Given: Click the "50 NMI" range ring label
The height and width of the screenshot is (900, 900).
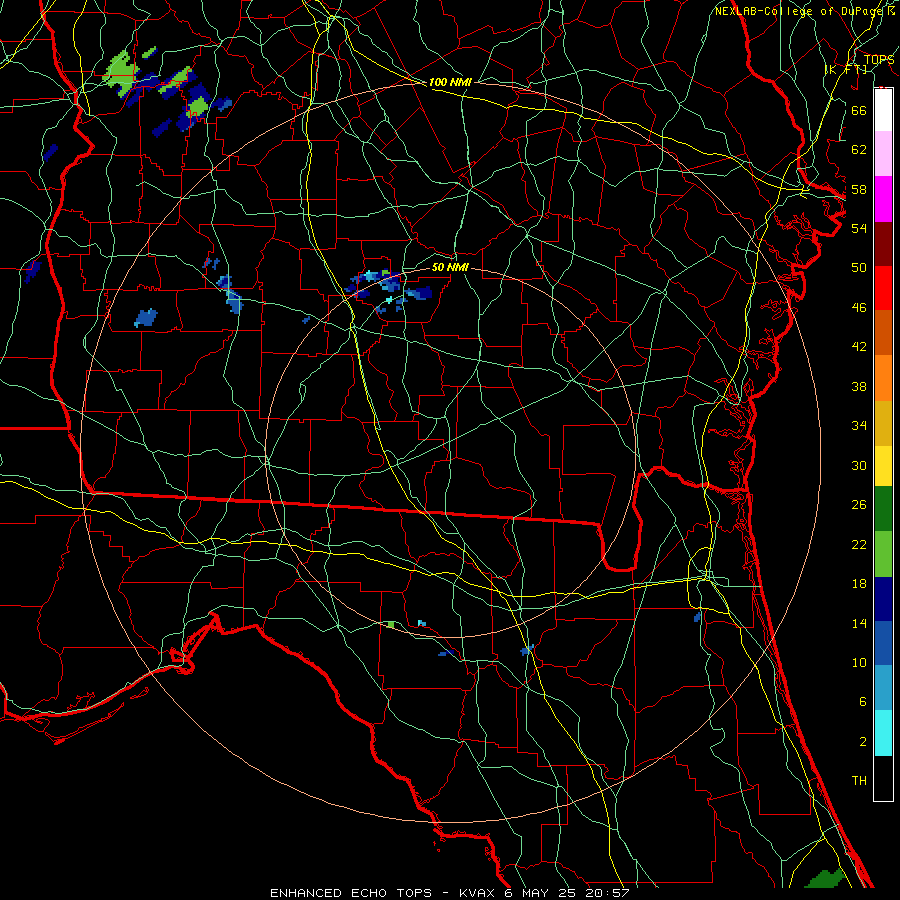Looking at the screenshot, I should click(450, 267).
